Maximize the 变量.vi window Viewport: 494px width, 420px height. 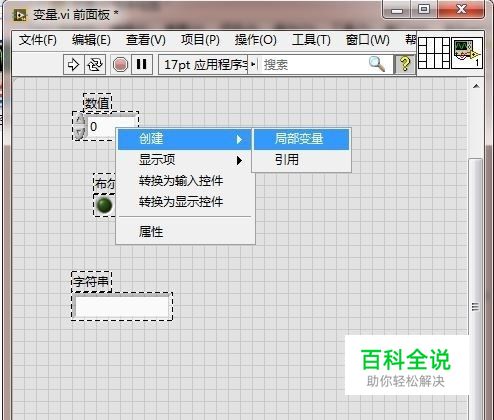pos(424,10)
